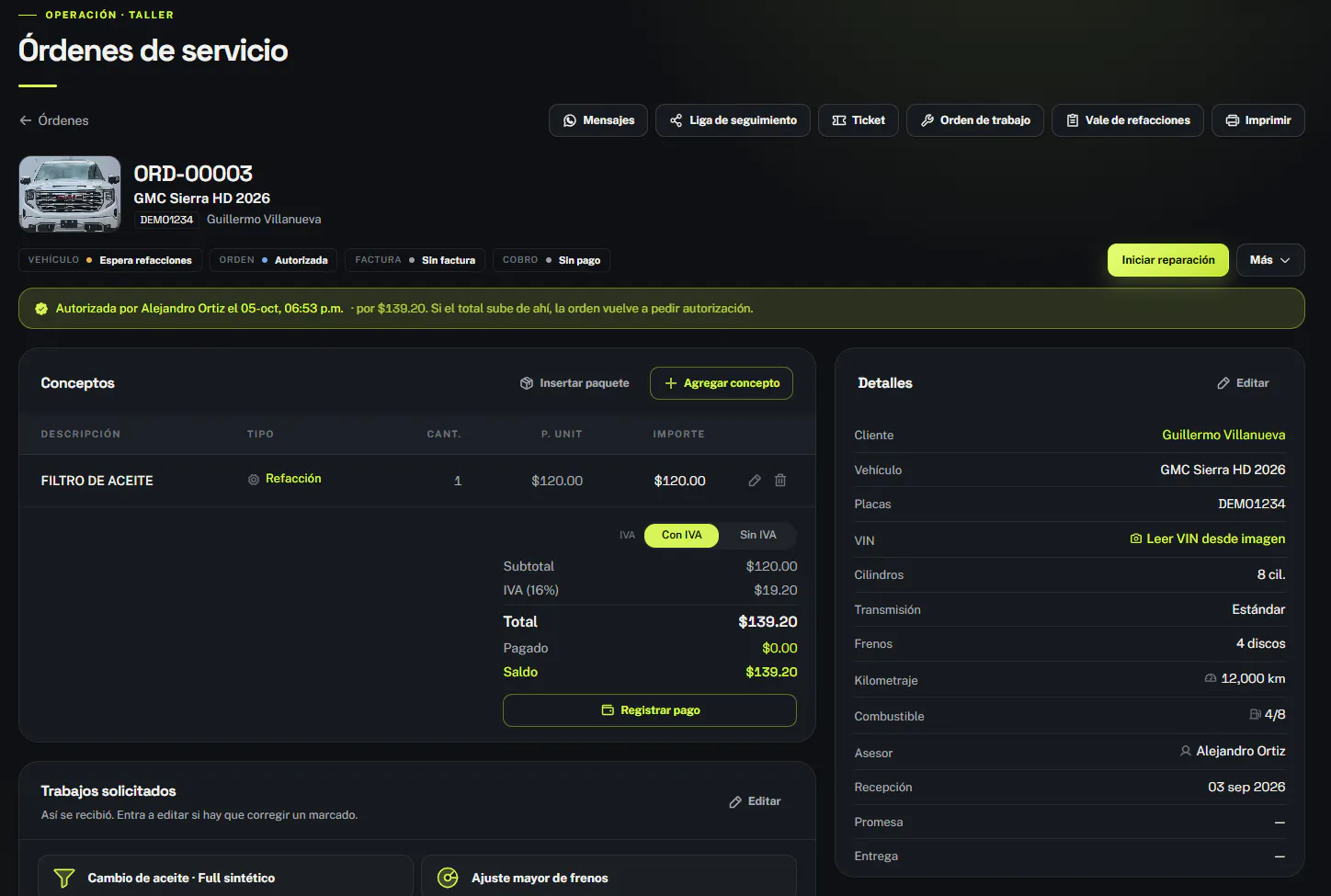This screenshot has height=896, width=1331.
Task: Click Agregar concepto button
Action: [722, 383]
